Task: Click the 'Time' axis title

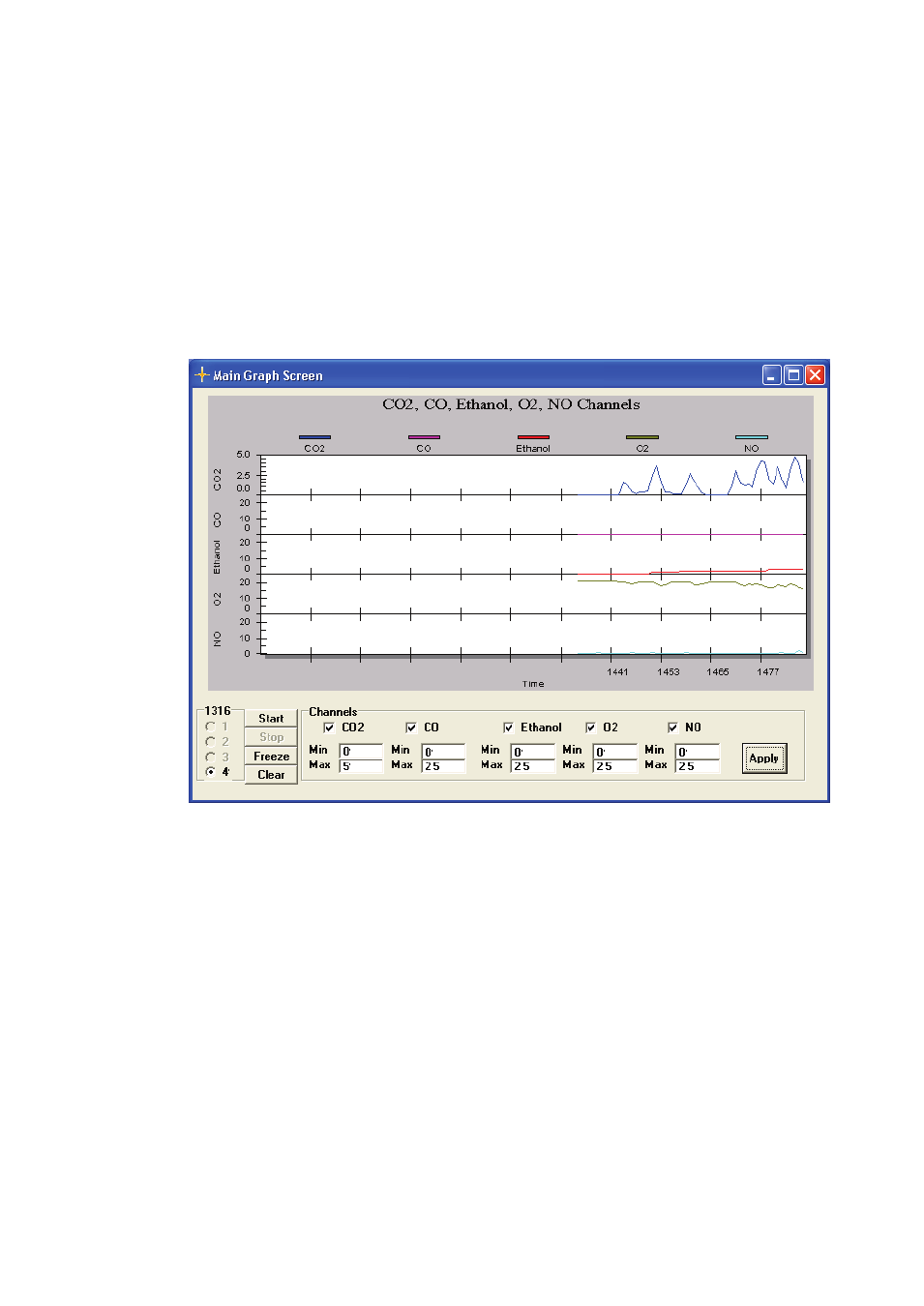Action: click(x=533, y=684)
